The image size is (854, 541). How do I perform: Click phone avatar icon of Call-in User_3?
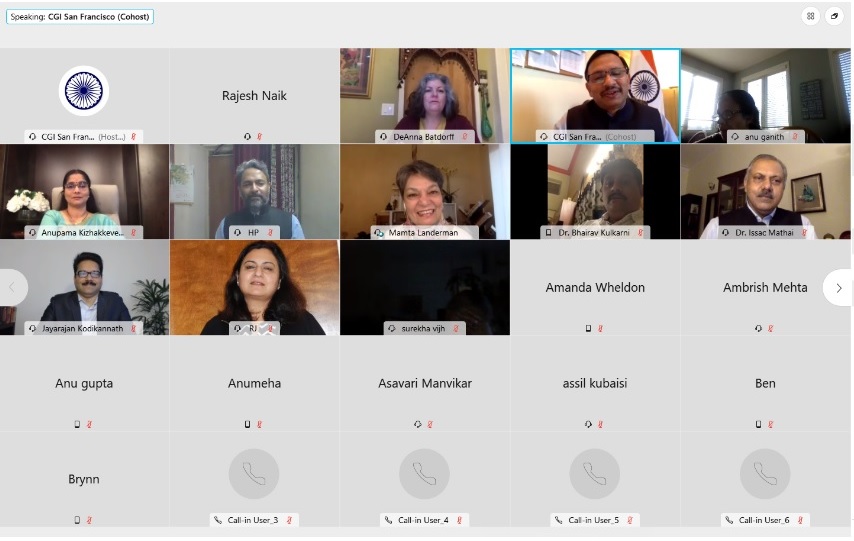254,474
